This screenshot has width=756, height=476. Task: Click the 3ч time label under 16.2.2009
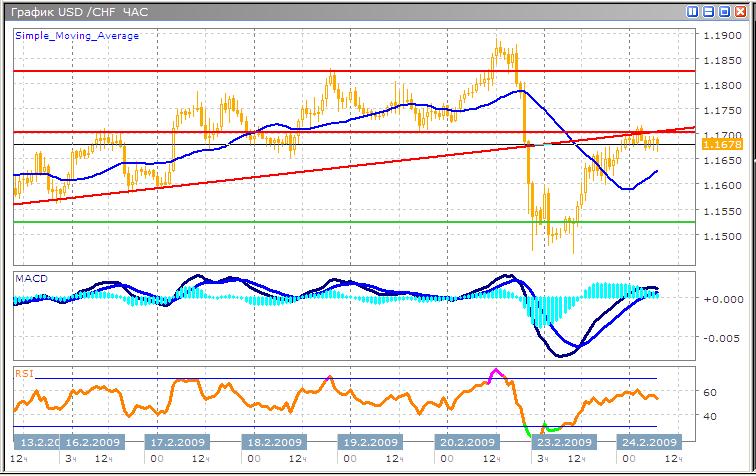click(x=71, y=458)
